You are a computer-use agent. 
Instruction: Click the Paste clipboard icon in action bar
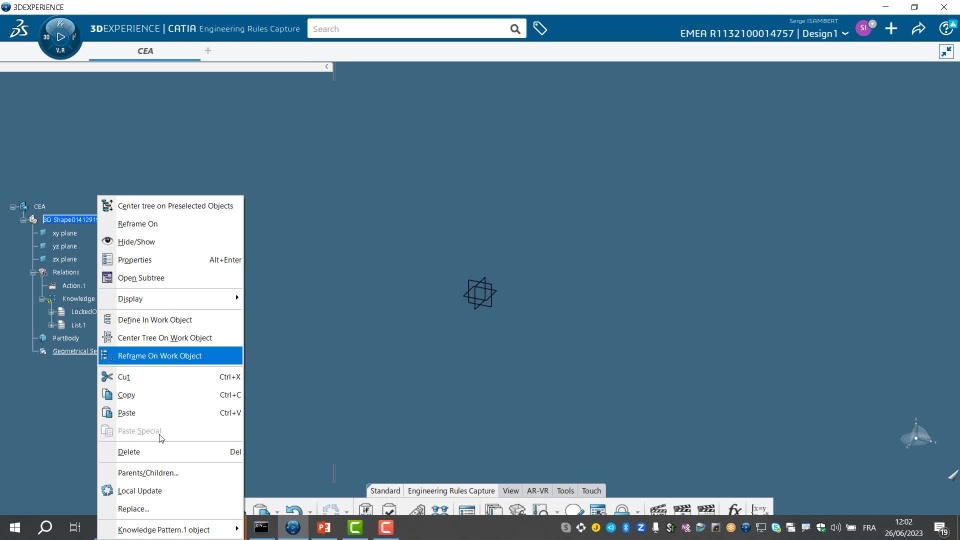261,509
